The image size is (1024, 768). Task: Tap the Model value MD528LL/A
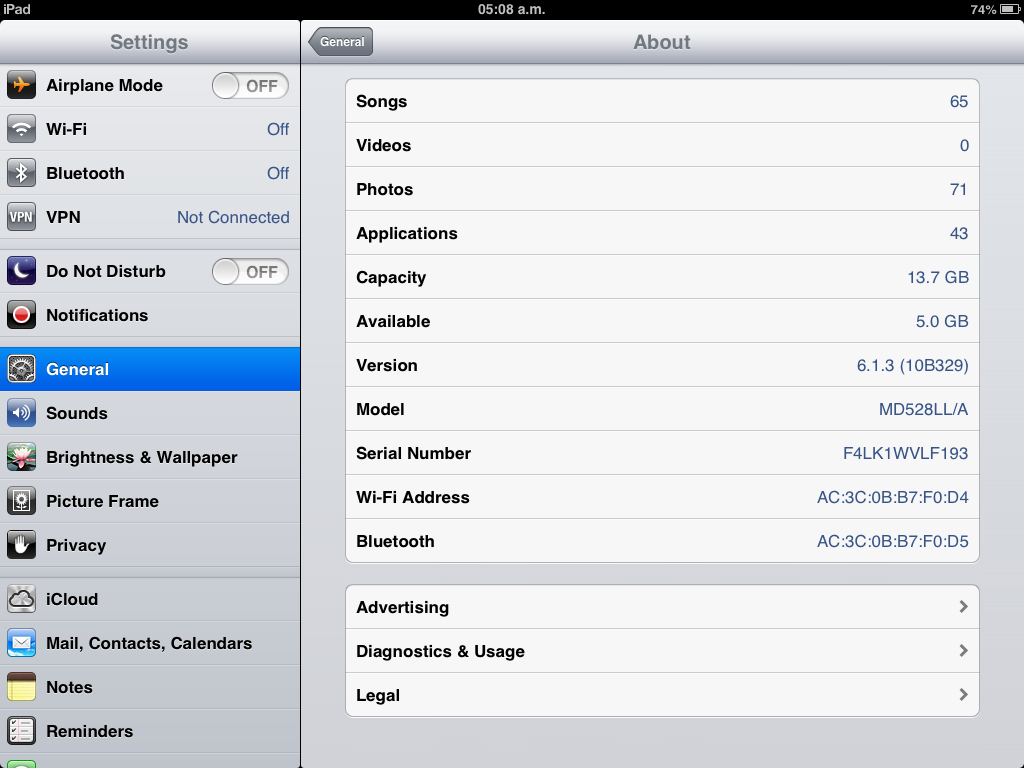923,409
